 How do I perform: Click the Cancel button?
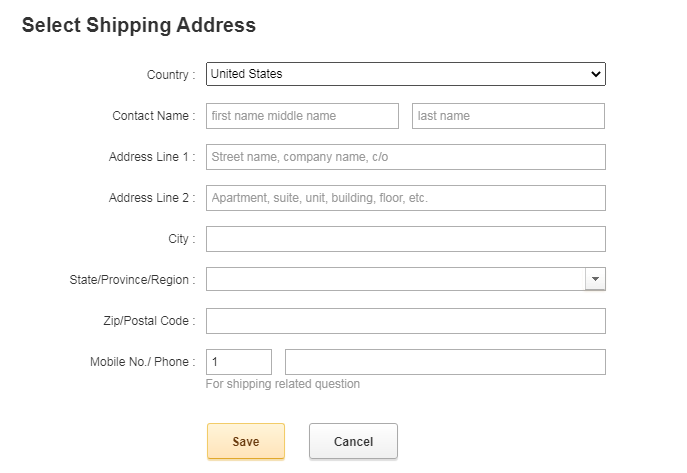[353, 441]
